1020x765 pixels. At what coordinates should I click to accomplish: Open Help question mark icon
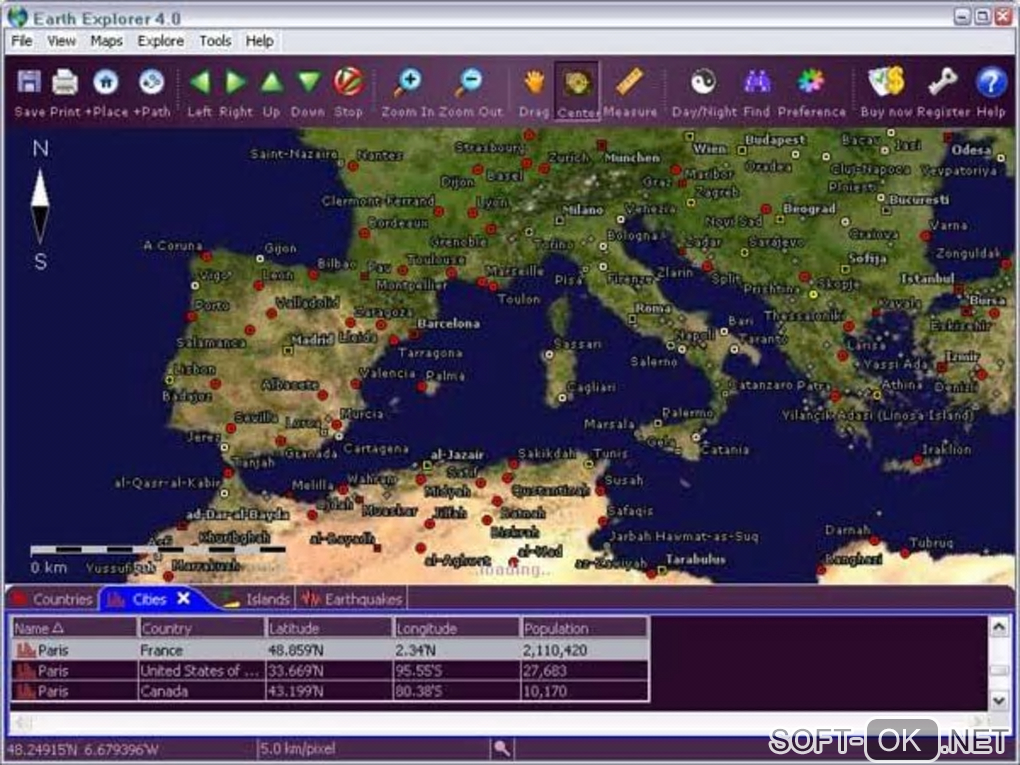coord(990,83)
